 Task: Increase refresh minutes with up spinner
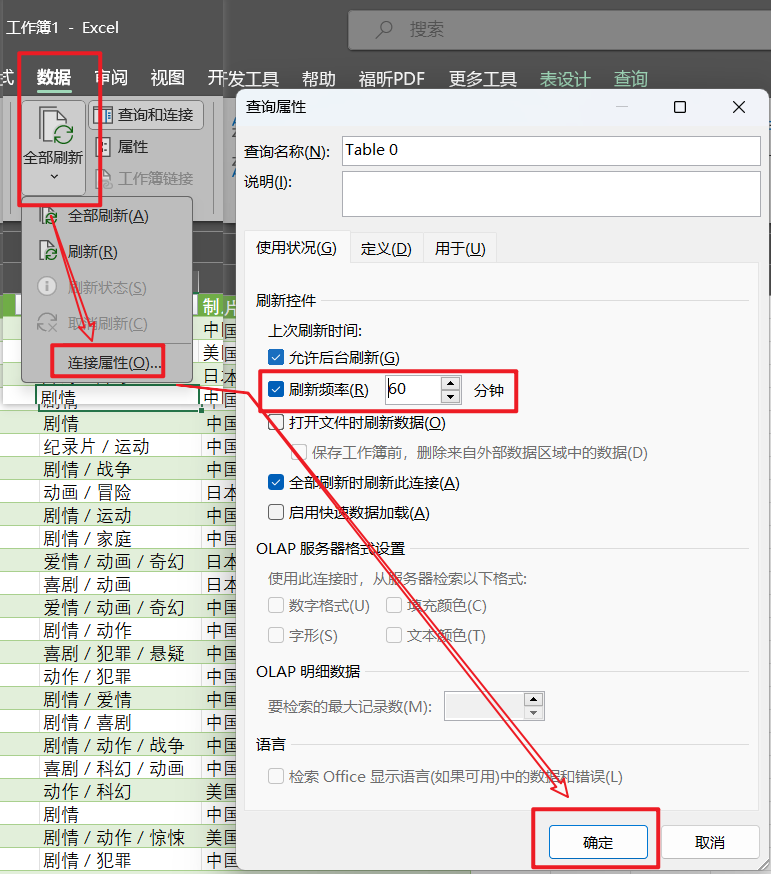click(x=451, y=383)
